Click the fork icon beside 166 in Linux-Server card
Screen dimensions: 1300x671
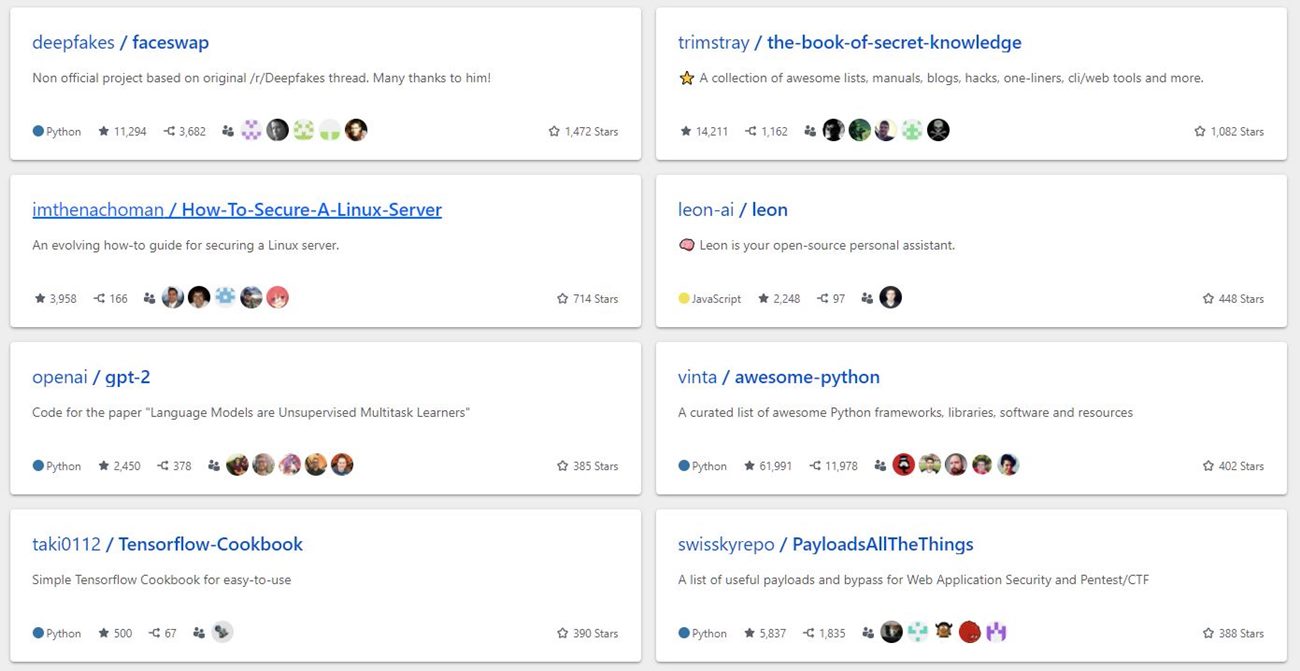[x=99, y=299]
